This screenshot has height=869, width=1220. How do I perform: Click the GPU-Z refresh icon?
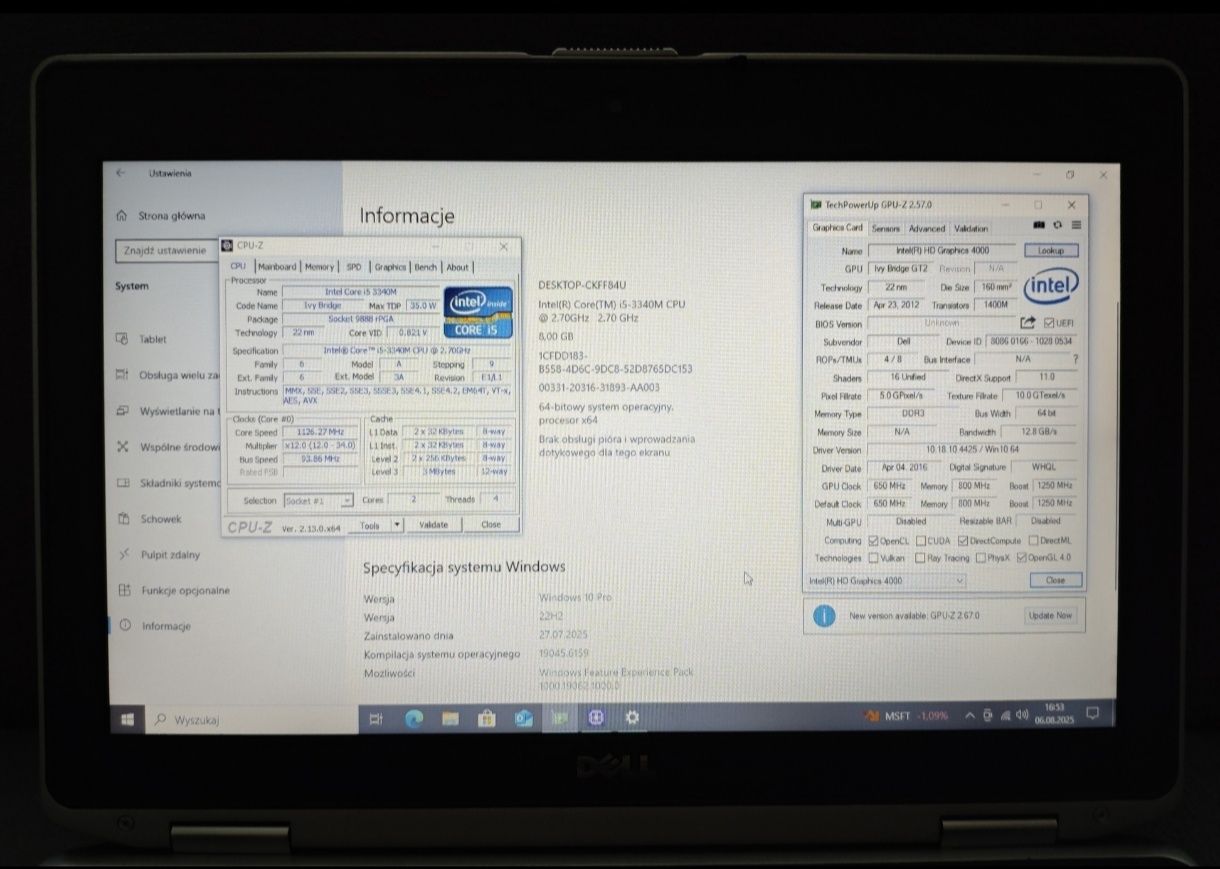tap(1057, 226)
